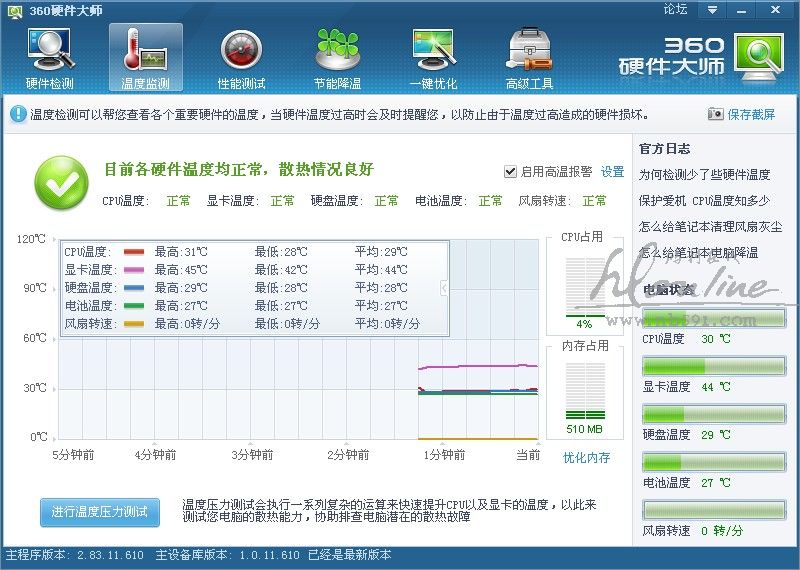Screen dimensions: 800x570
Task: Click the 120℃ axis label
Action: pos(31,239)
